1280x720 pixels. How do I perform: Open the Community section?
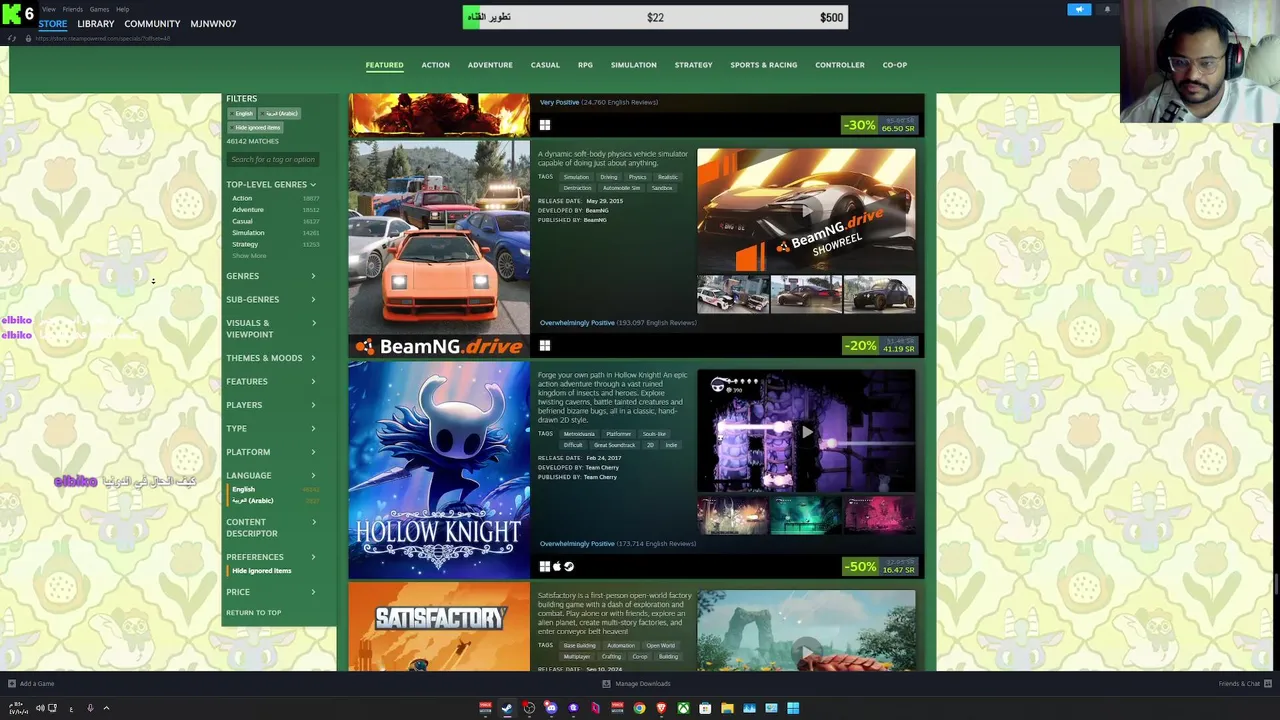[x=152, y=24]
